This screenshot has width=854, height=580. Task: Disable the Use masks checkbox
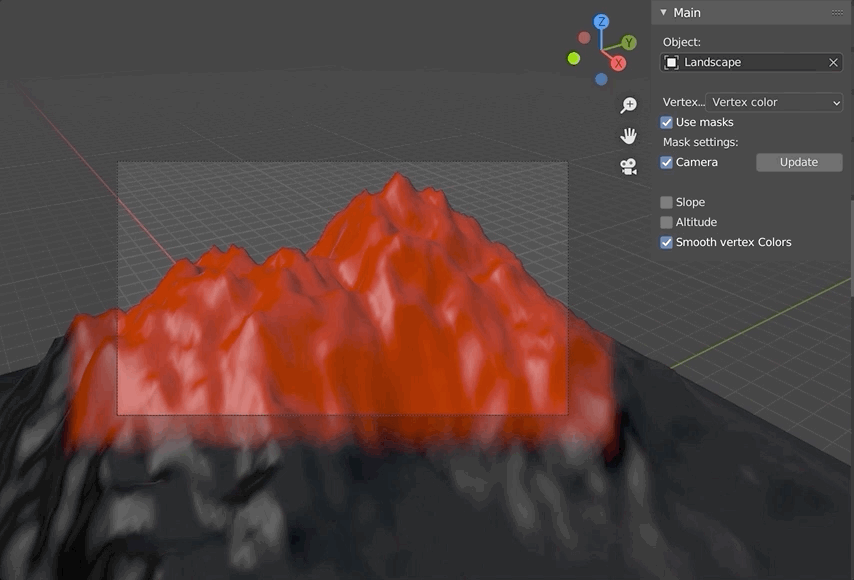coord(666,121)
